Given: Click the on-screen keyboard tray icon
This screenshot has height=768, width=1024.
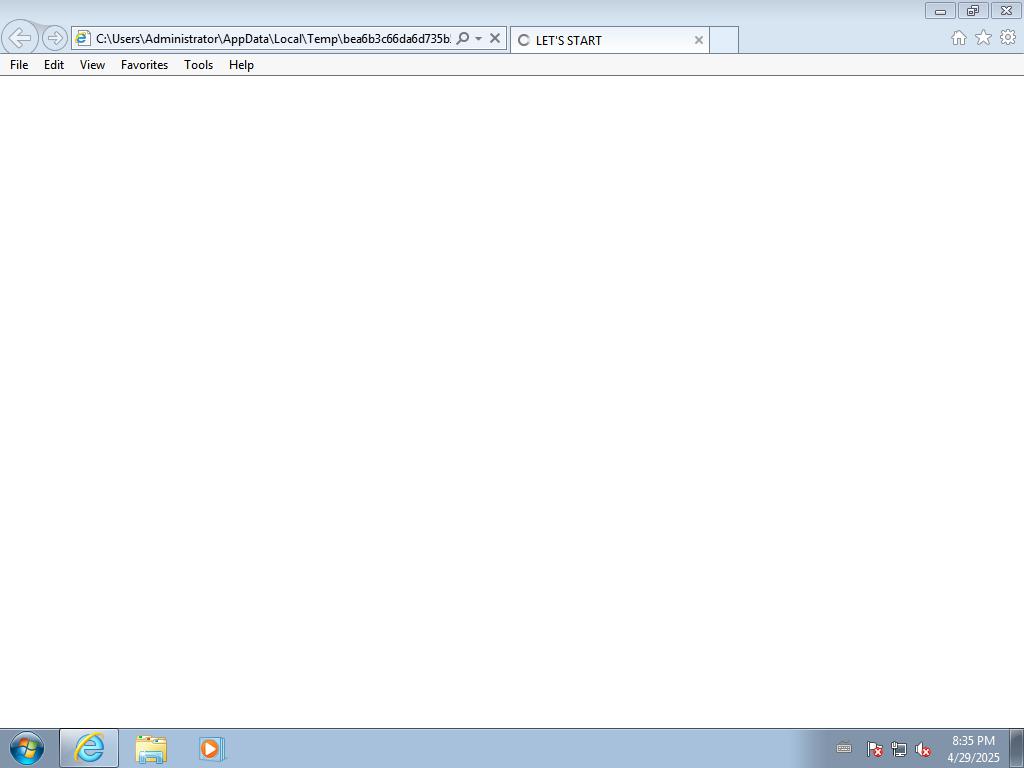Looking at the screenshot, I should coord(844,748).
